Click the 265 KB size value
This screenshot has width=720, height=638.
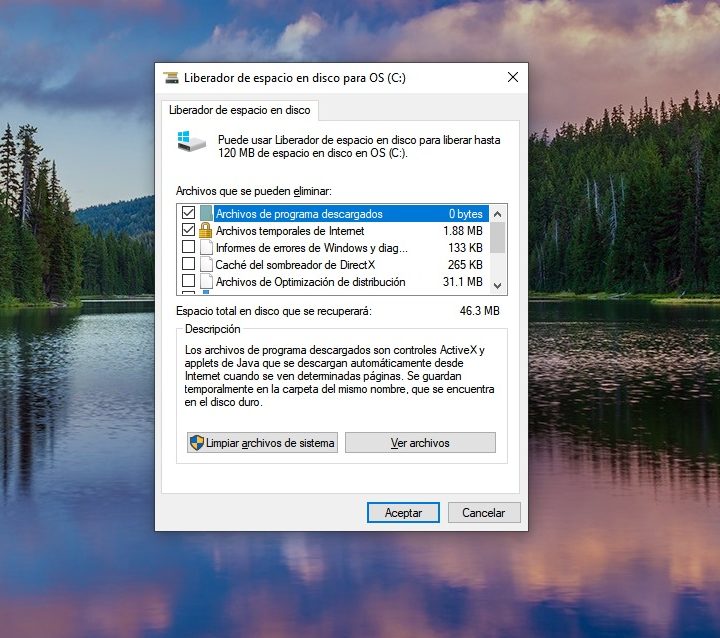pos(465,265)
